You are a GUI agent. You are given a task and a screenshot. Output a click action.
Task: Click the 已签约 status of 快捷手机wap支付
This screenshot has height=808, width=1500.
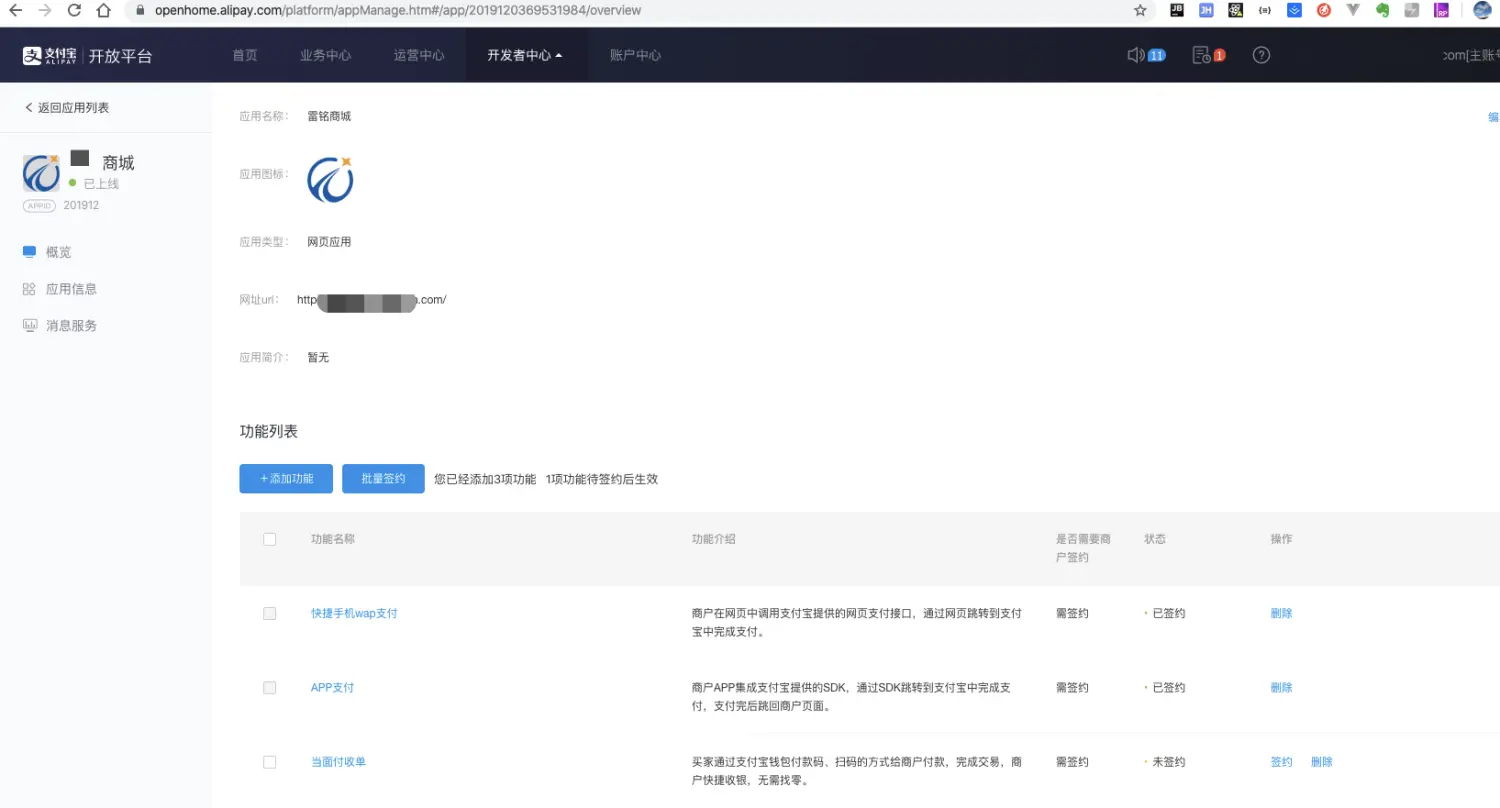click(1168, 613)
